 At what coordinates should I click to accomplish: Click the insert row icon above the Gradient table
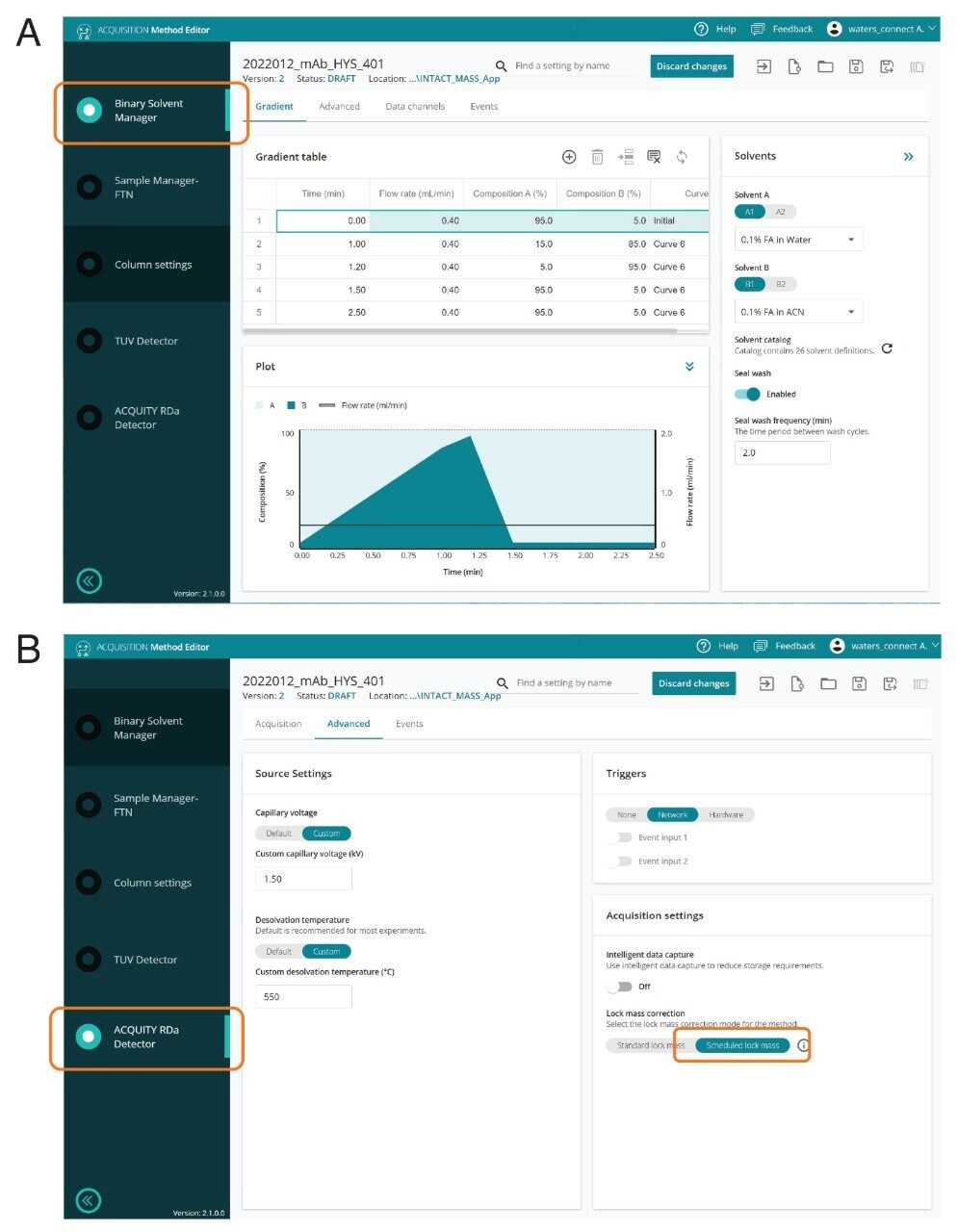tap(626, 157)
